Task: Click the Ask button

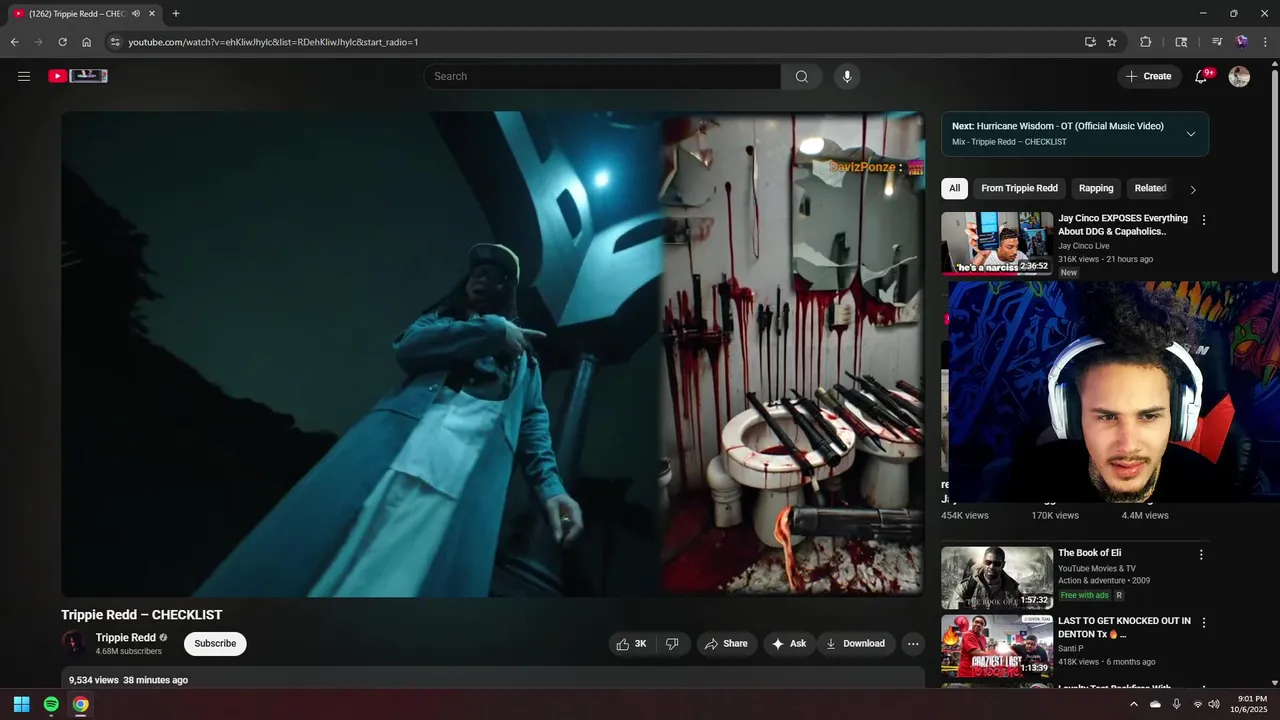Action: tap(789, 644)
